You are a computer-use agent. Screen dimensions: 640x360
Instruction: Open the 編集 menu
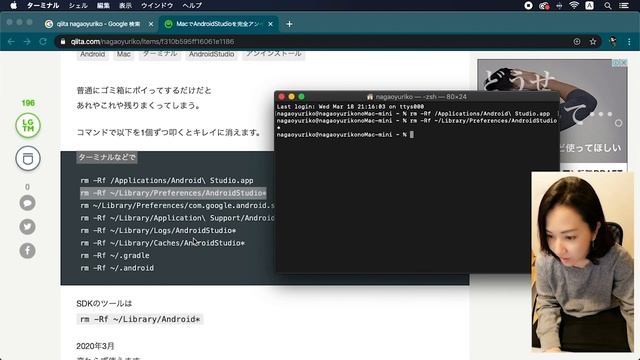point(103,5)
